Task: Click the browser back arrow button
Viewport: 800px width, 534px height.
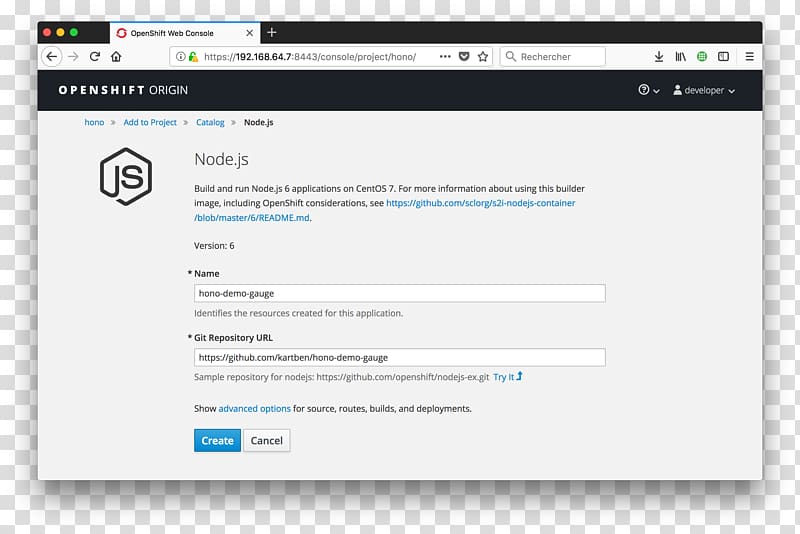Action: click(x=52, y=57)
